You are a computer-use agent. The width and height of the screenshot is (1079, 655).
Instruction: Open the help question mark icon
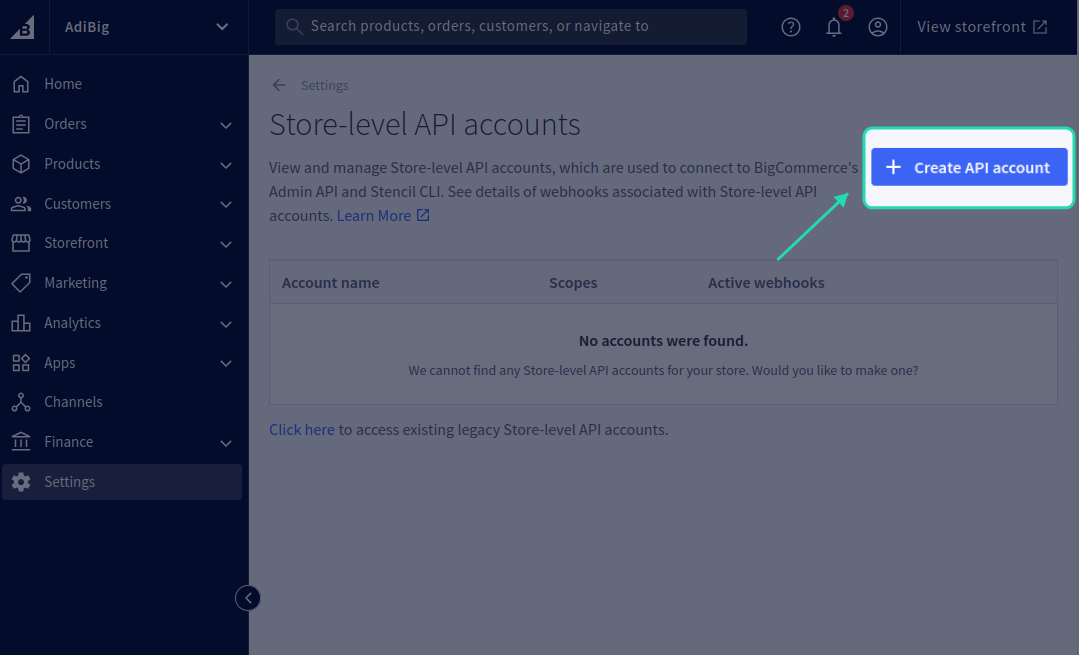[791, 27]
